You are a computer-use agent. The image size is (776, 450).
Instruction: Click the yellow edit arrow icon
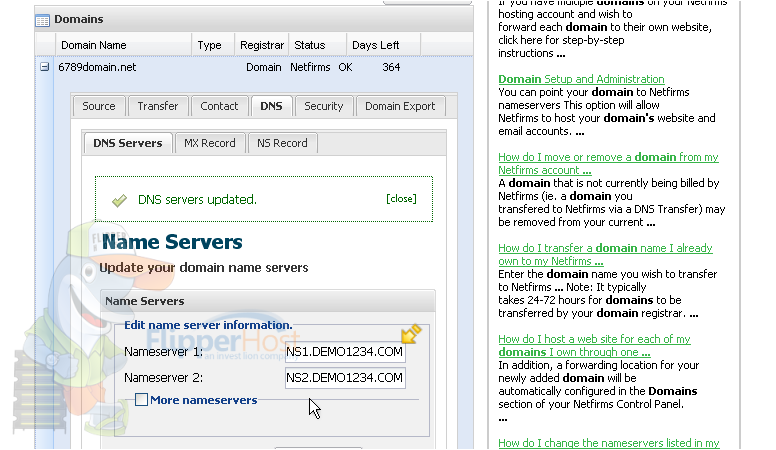click(411, 334)
